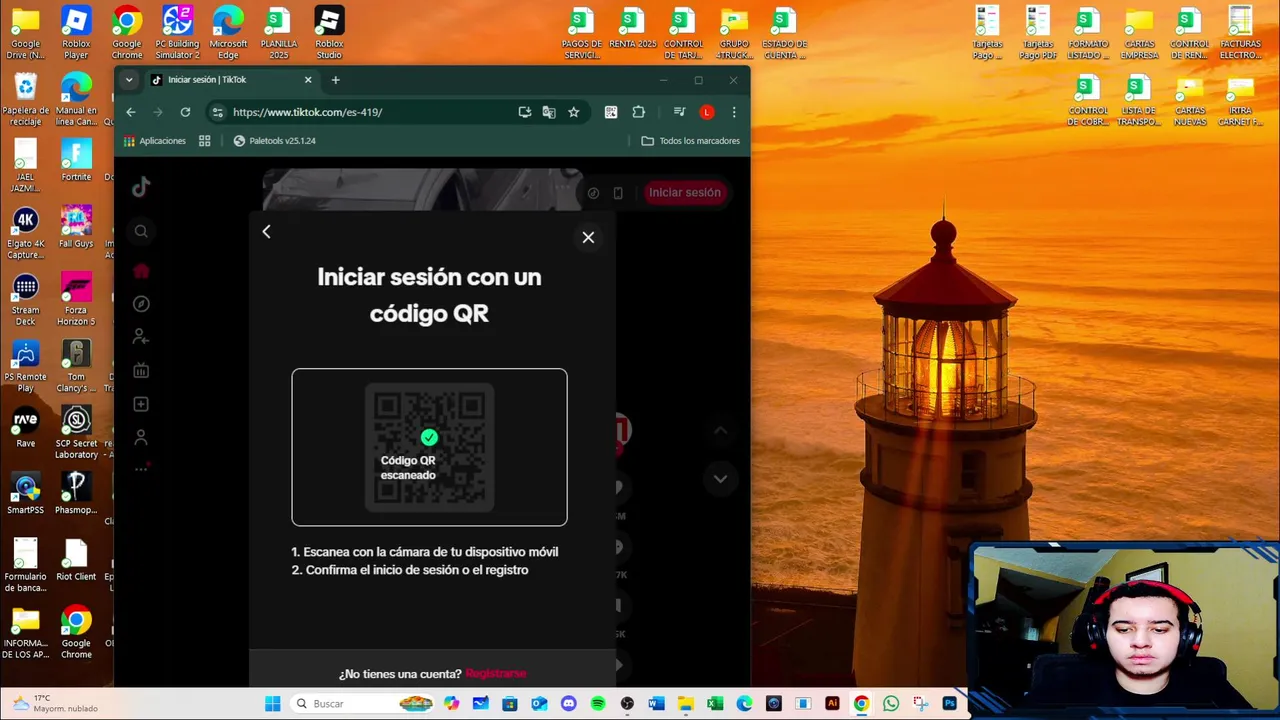Viewport: 1280px width, 720px height.
Task: Open the site information icon in address bar
Action: click(x=218, y=112)
